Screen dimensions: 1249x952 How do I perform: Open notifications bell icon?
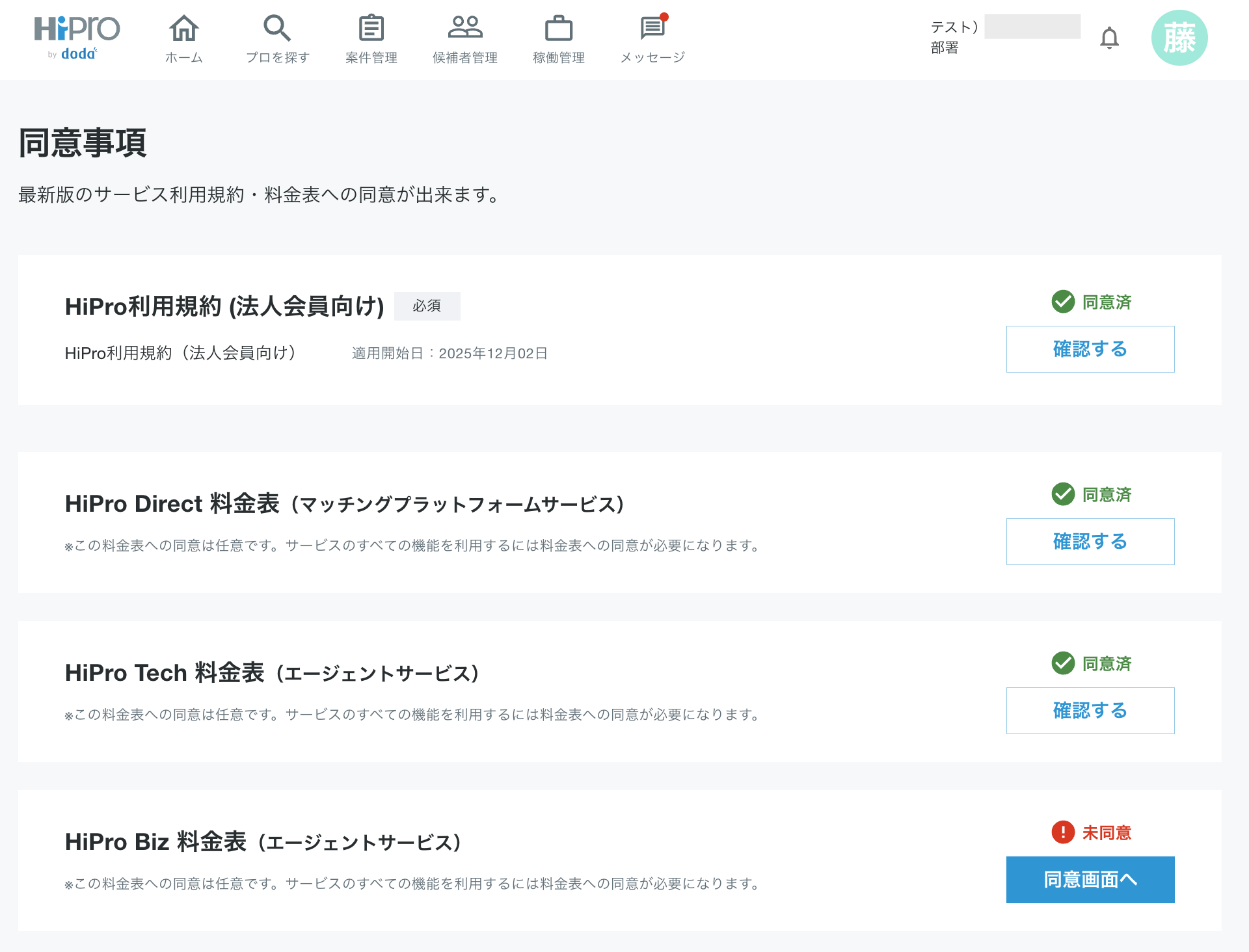[x=1109, y=38]
